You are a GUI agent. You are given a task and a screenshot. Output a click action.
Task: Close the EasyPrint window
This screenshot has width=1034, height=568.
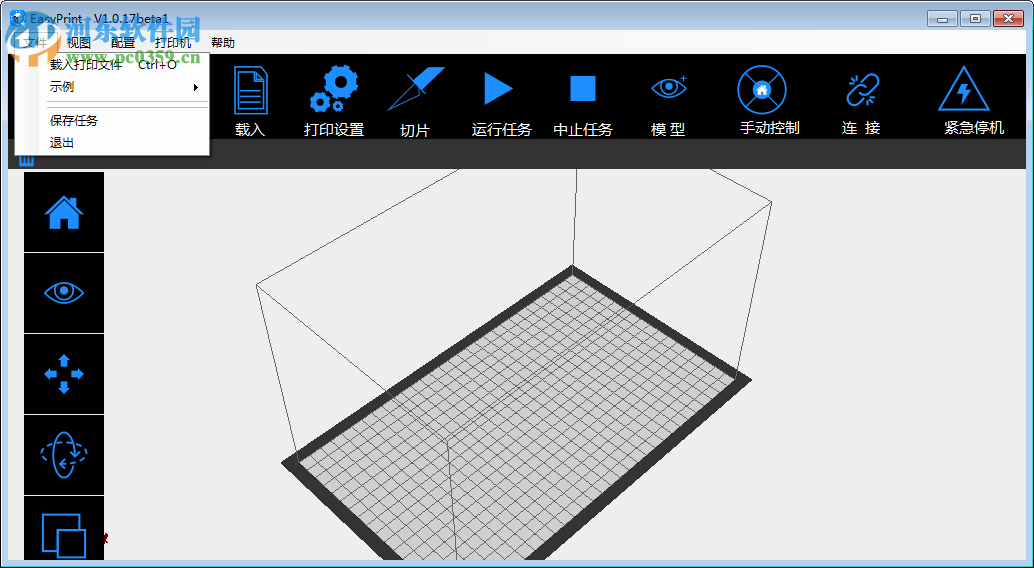coord(1009,19)
